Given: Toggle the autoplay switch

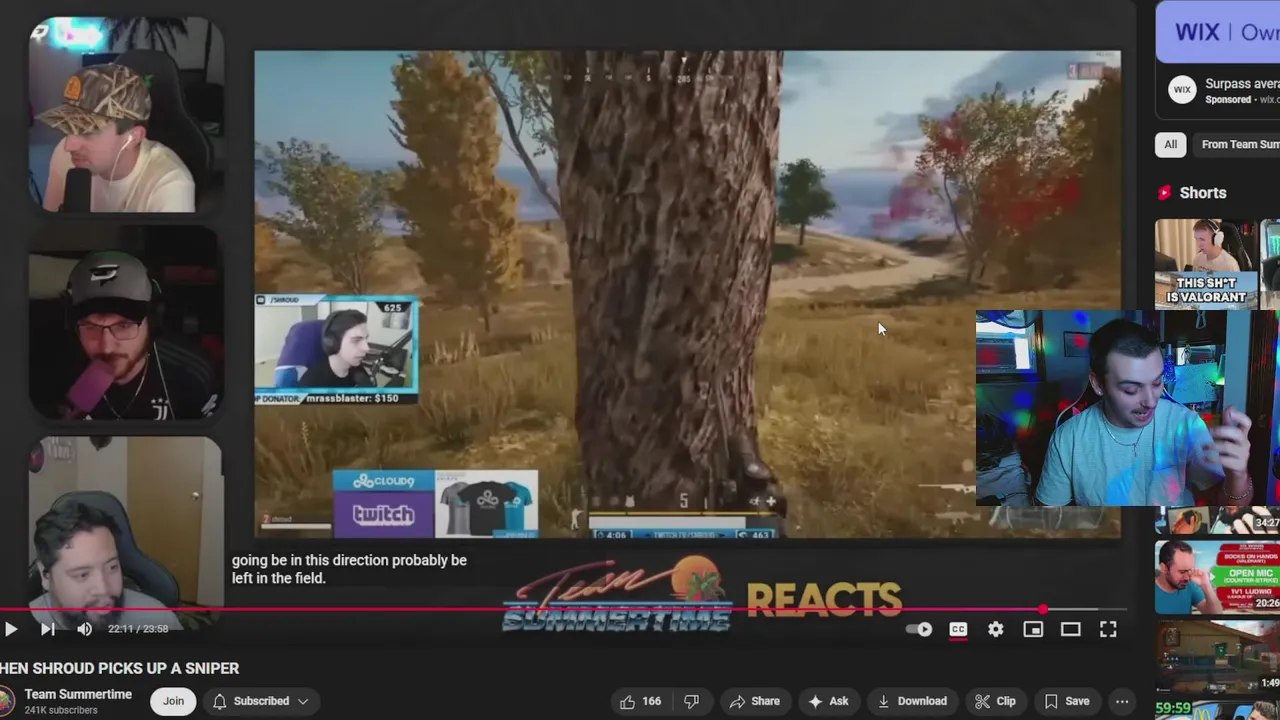Looking at the screenshot, I should [x=918, y=629].
